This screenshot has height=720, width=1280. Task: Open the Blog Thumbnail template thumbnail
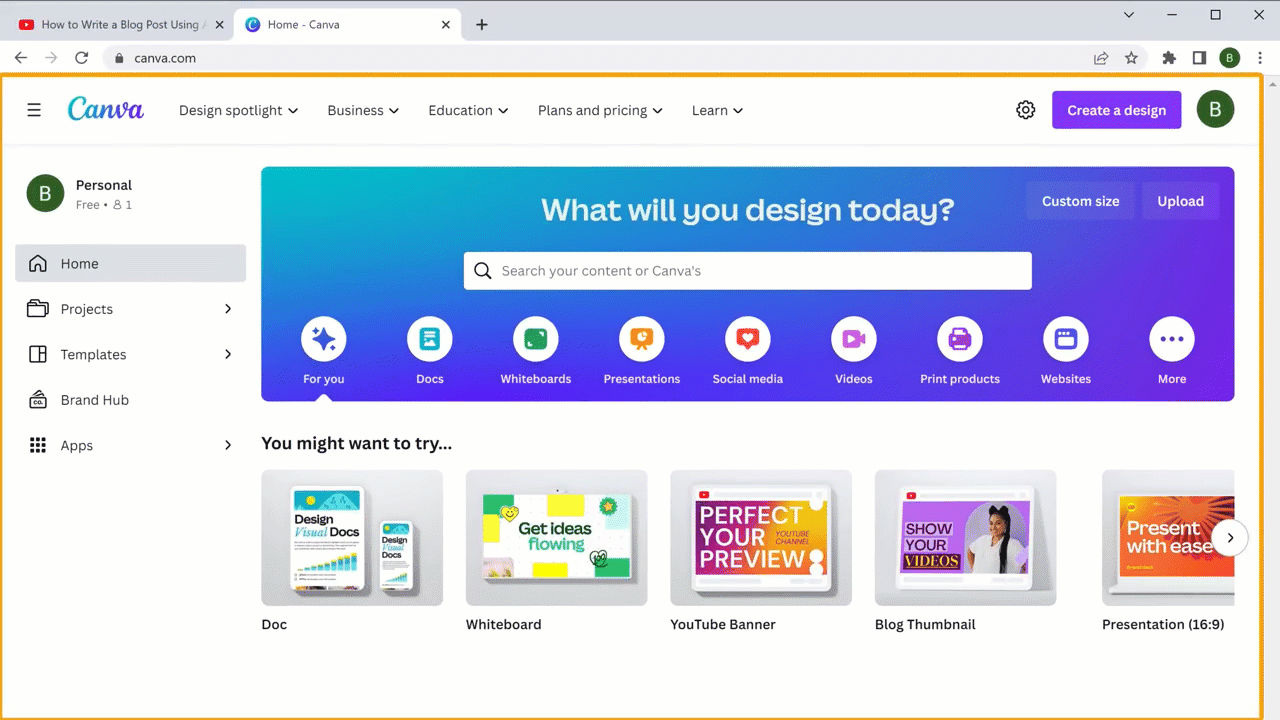[965, 538]
